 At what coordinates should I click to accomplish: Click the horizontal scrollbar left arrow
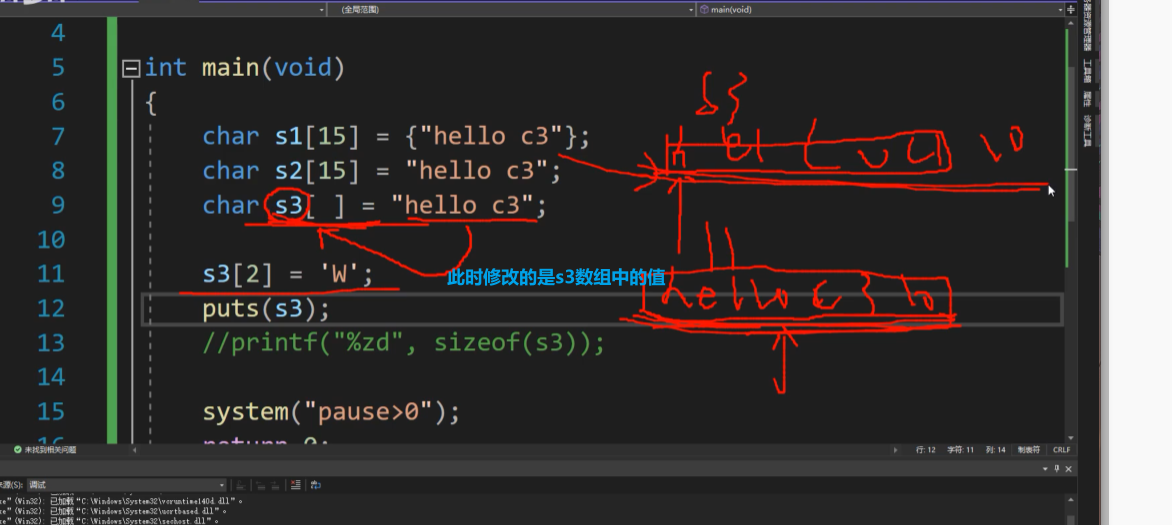tap(135, 450)
